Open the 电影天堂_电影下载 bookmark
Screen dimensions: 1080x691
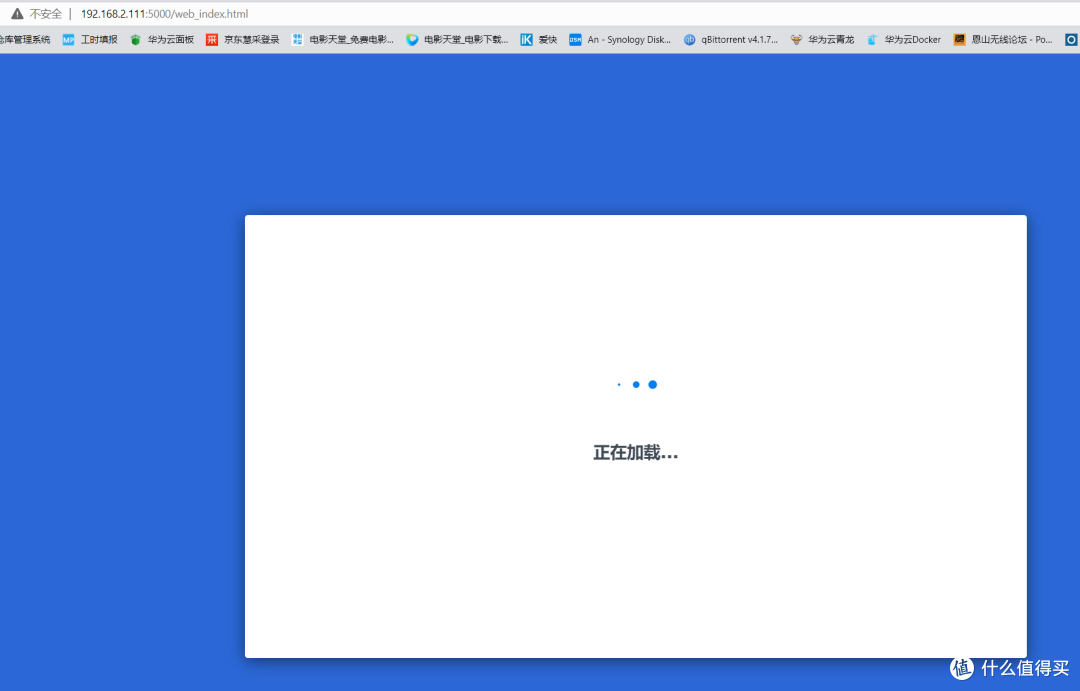[457, 40]
